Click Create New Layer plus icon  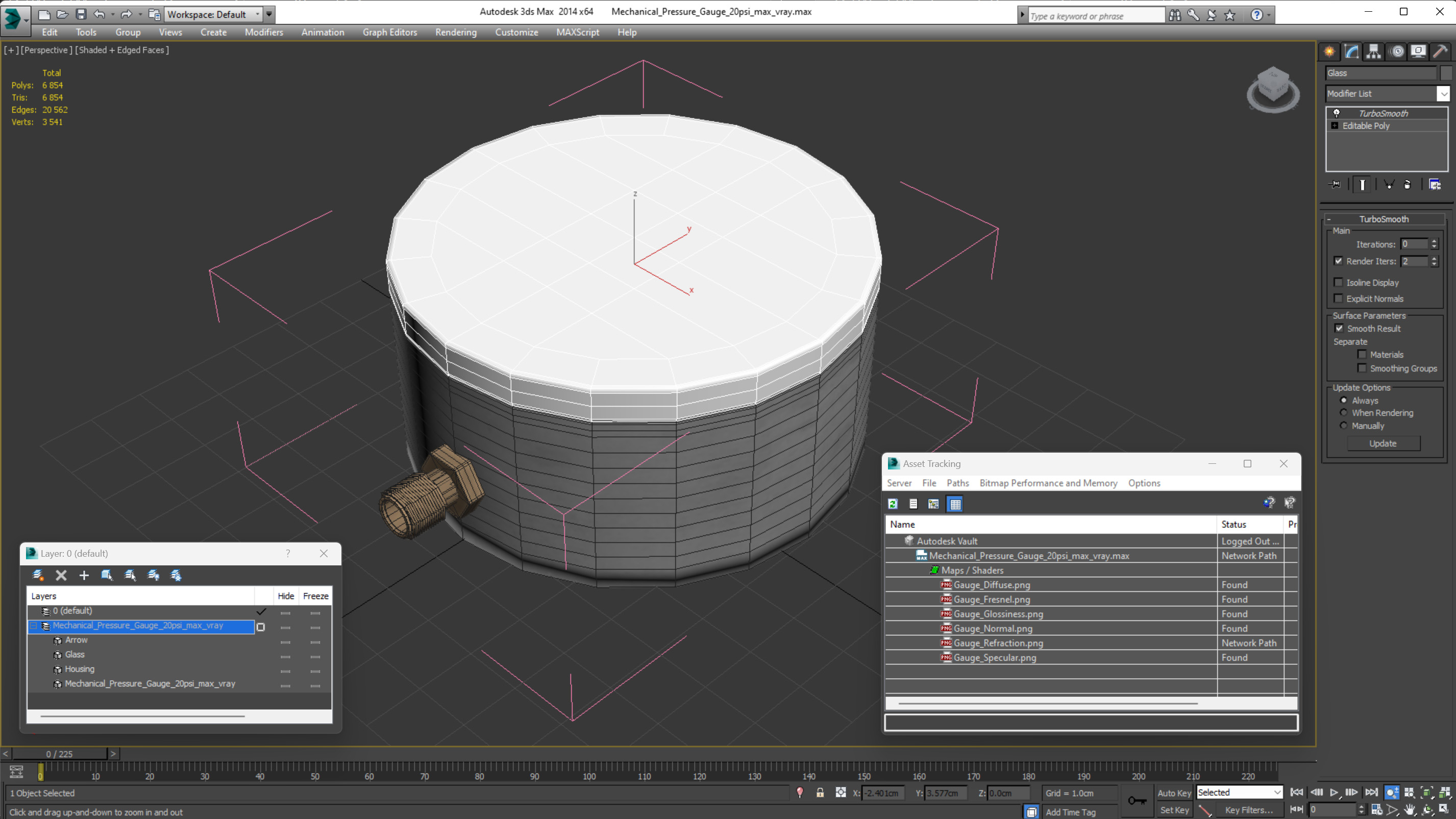pyautogui.click(x=84, y=576)
